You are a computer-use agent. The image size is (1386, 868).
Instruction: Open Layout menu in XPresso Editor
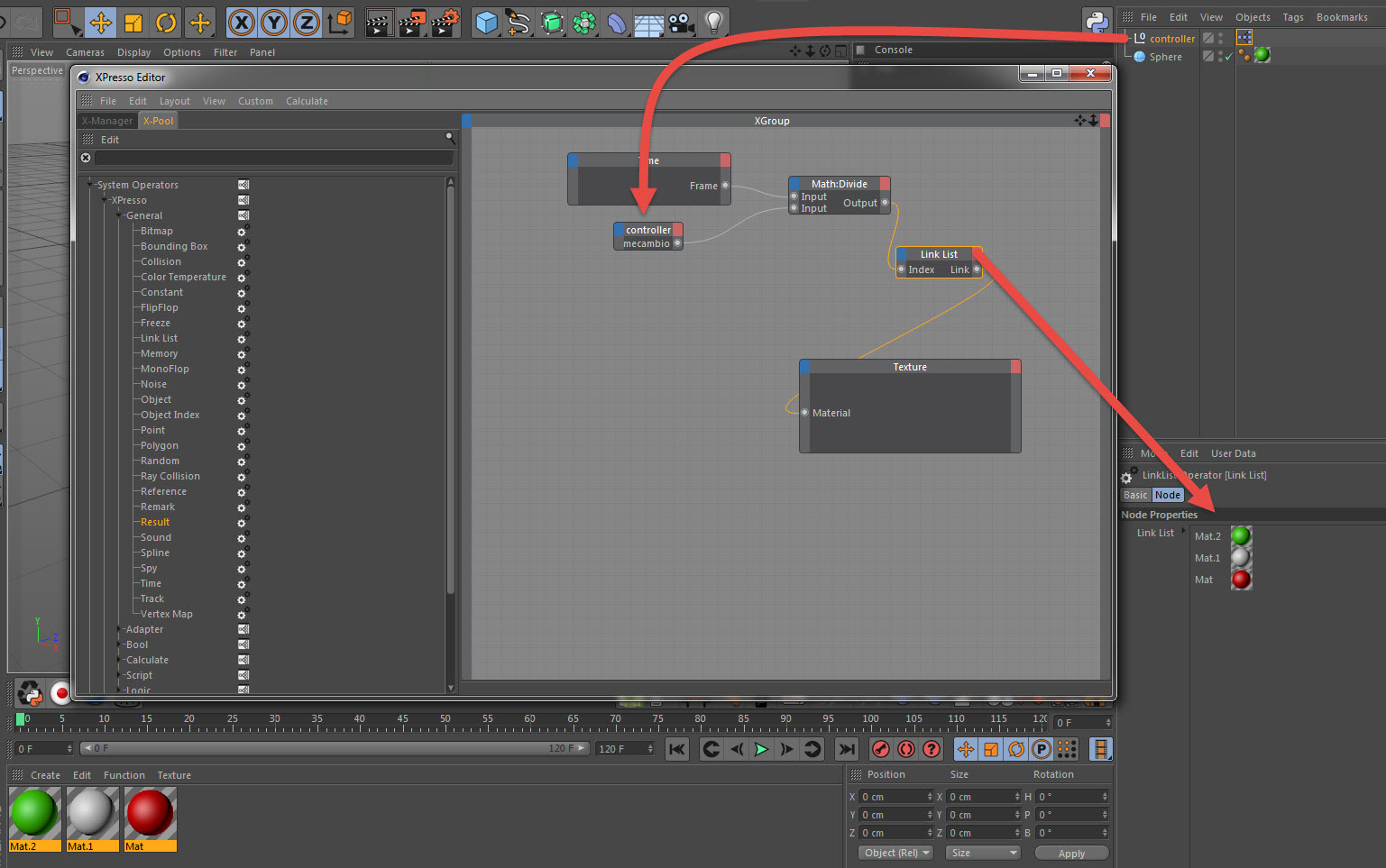[175, 101]
